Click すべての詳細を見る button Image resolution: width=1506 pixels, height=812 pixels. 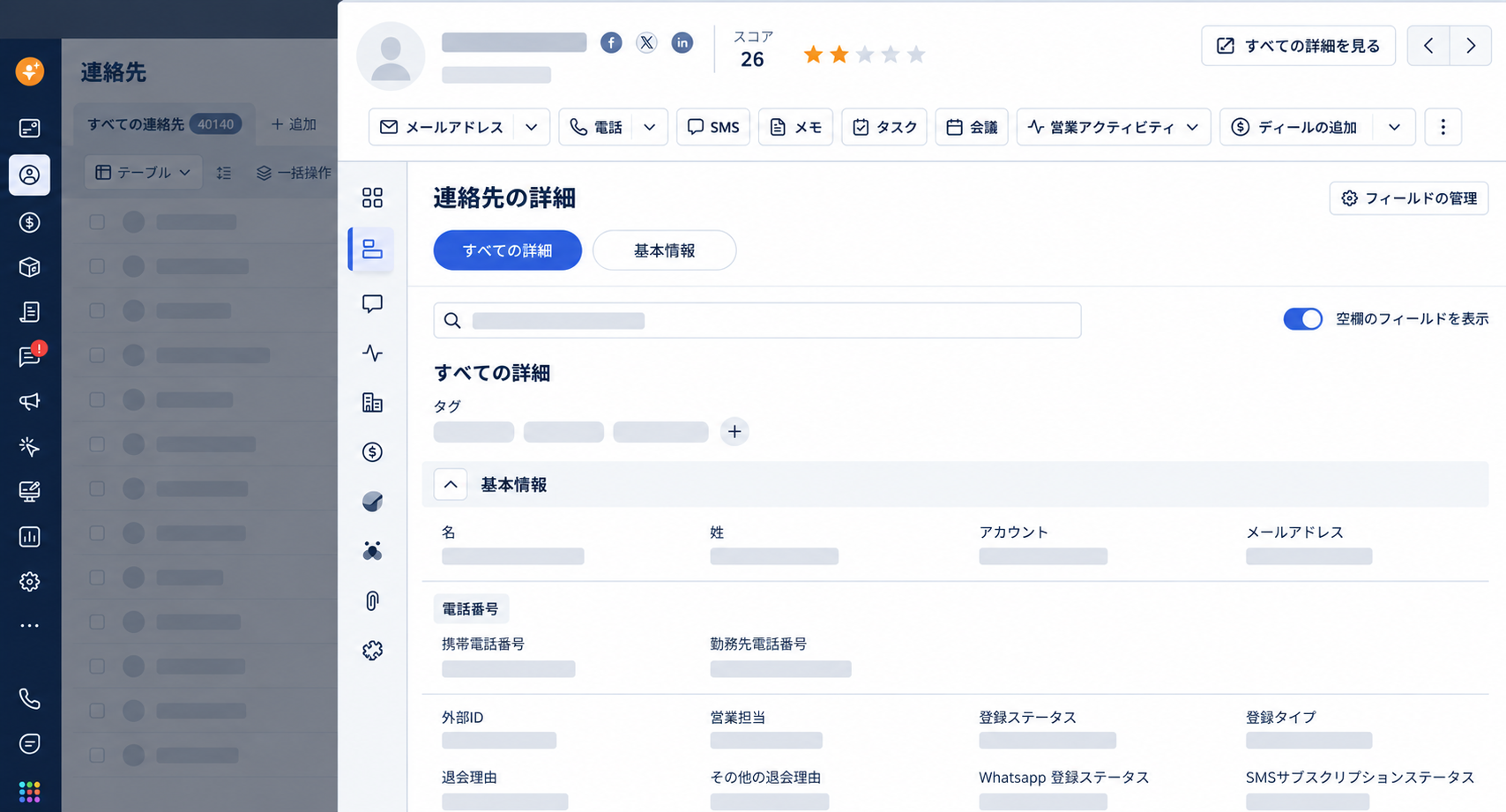click(x=1298, y=46)
